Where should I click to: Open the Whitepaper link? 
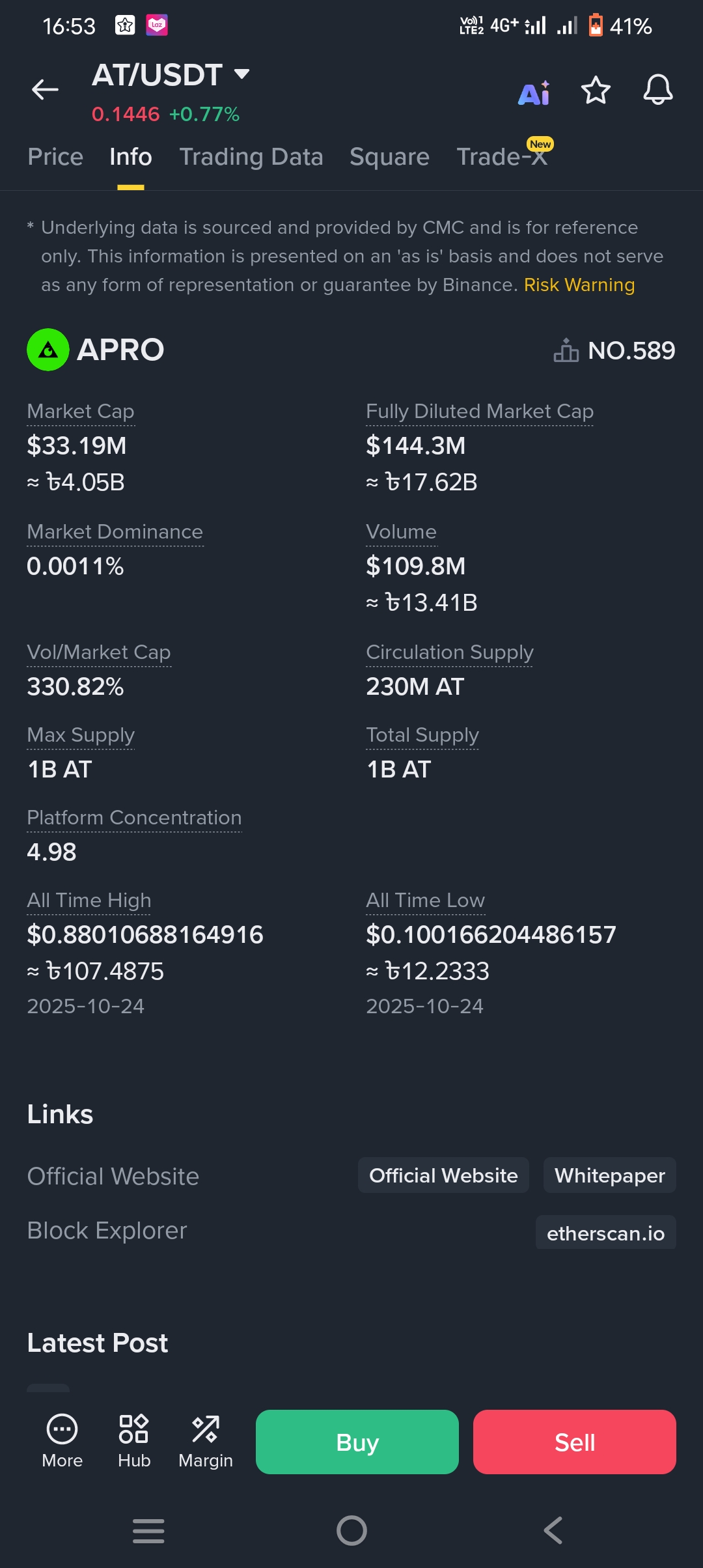[609, 1175]
